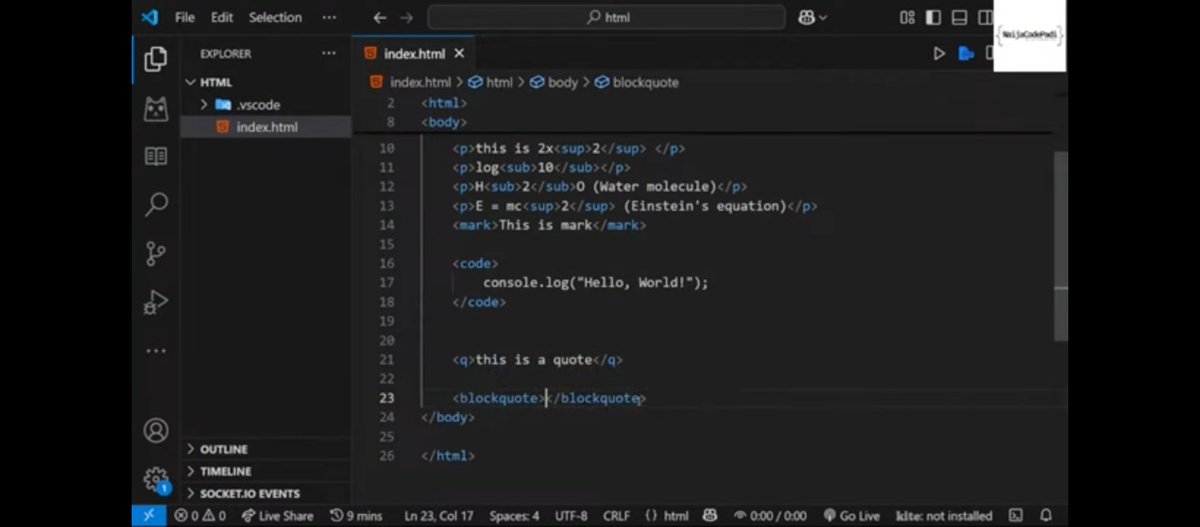This screenshot has width=1200, height=527.
Task: Open the GitHub Copilot cat icon in activity bar
Action: coord(156,108)
